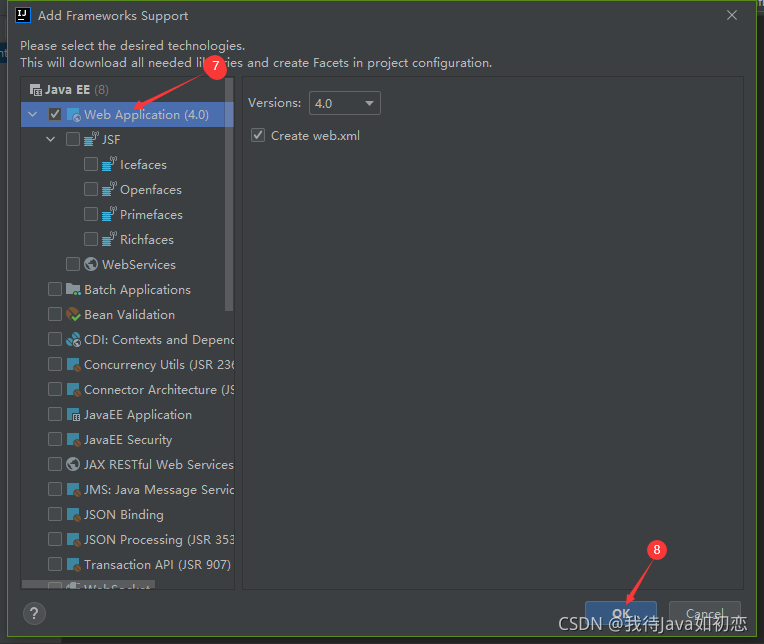Enable JAX RESTful Web Services checkbox

click(55, 464)
